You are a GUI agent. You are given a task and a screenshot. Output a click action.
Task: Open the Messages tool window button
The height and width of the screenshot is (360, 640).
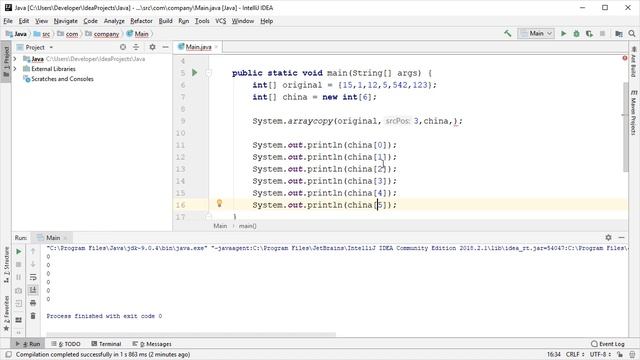152,344
